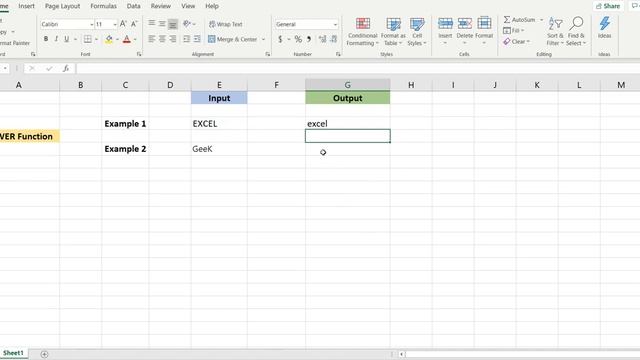Open the Insert tab
The height and width of the screenshot is (360, 640).
click(x=27, y=6)
